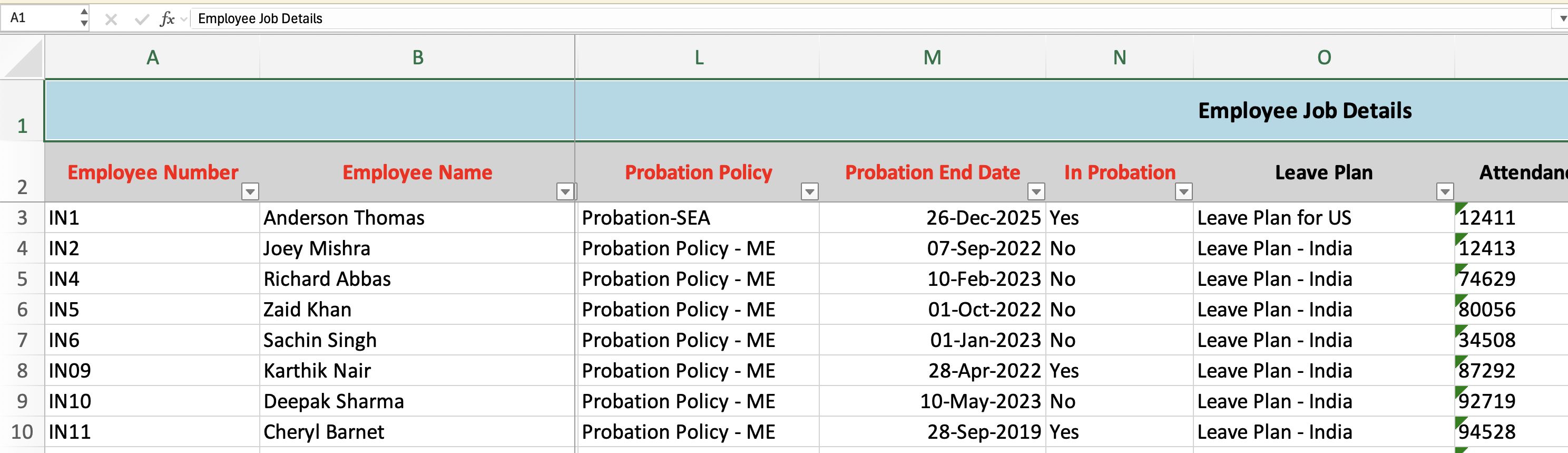Open the Leave Plan filter dropdown
This screenshot has width=1568, height=453.
tap(1444, 192)
